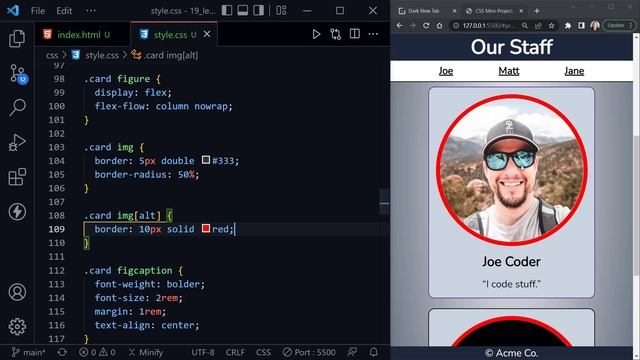Open the Explorer view in activity bar
640x360 pixels.
17,38
